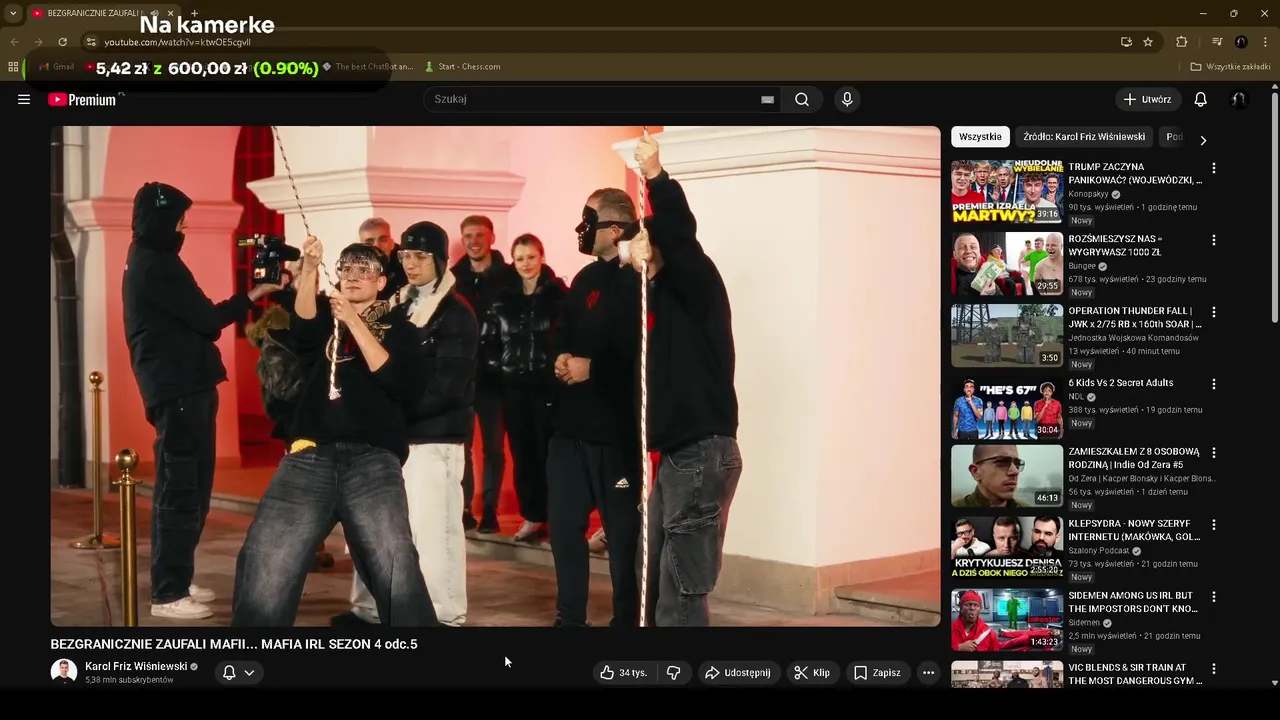The width and height of the screenshot is (1280, 720).
Task: Go to YouTube Premium home logo
Action: click(82, 99)
